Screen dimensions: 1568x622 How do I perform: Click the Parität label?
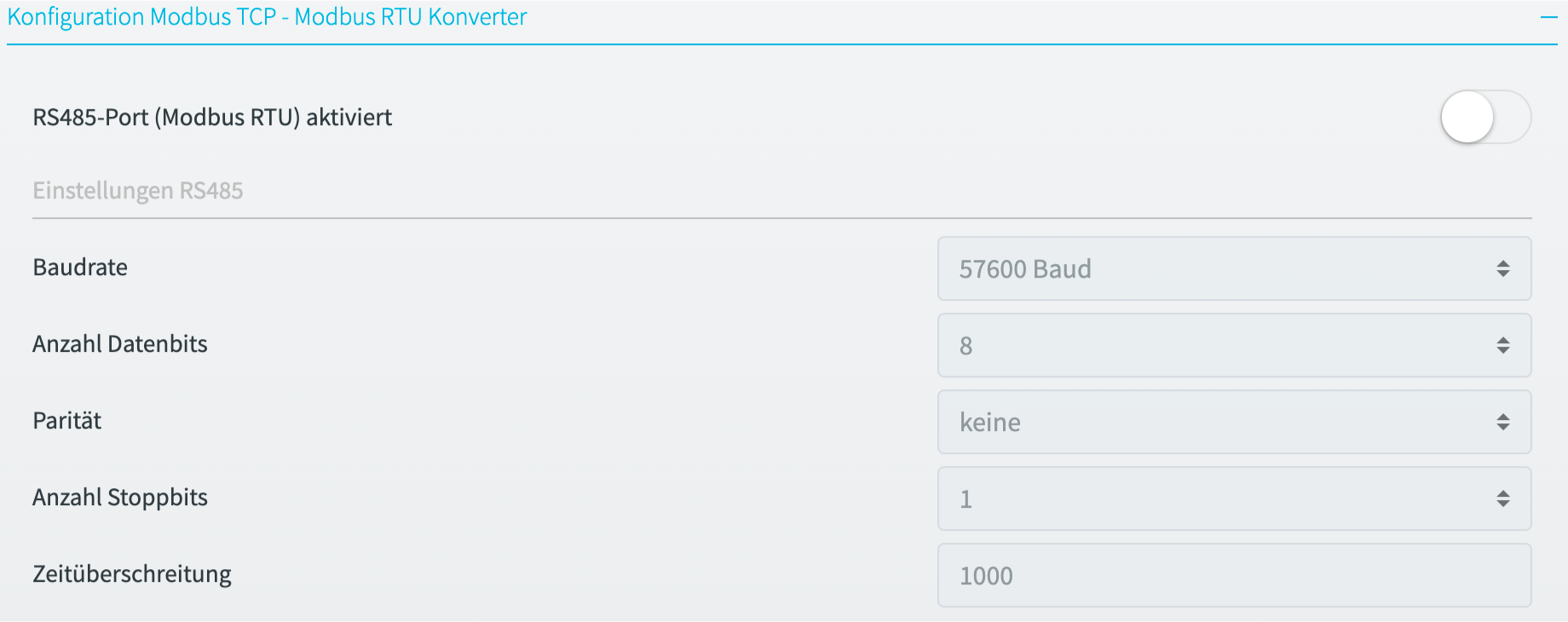click(67, 421)
